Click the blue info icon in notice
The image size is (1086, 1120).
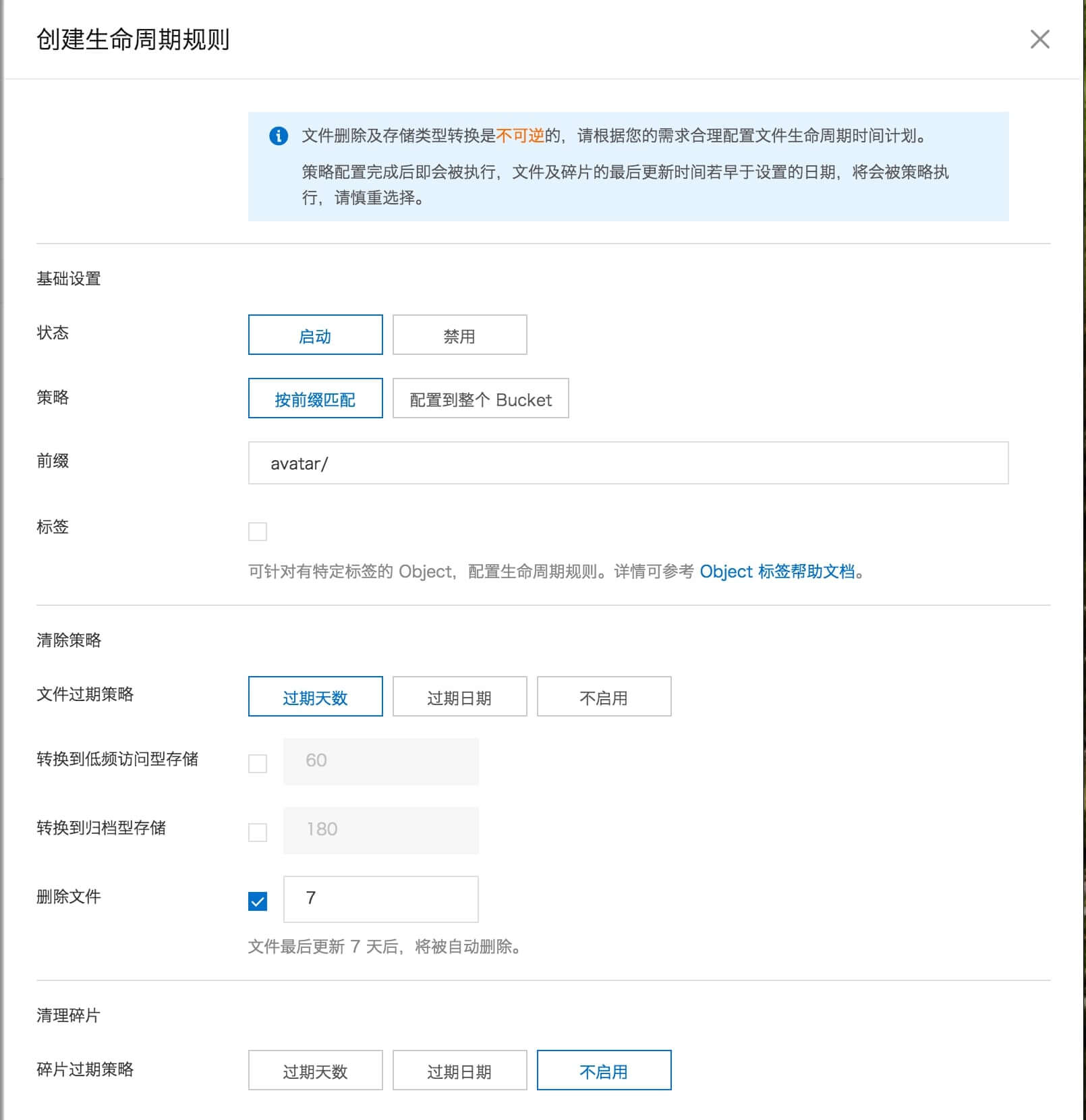pyautogui.click(x=279, y=136)
